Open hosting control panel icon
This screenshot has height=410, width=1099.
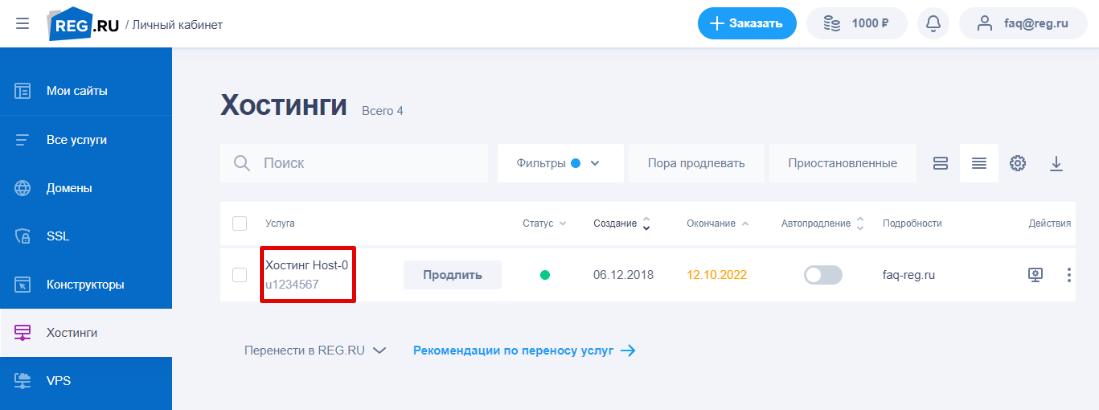pos(1035,275)
